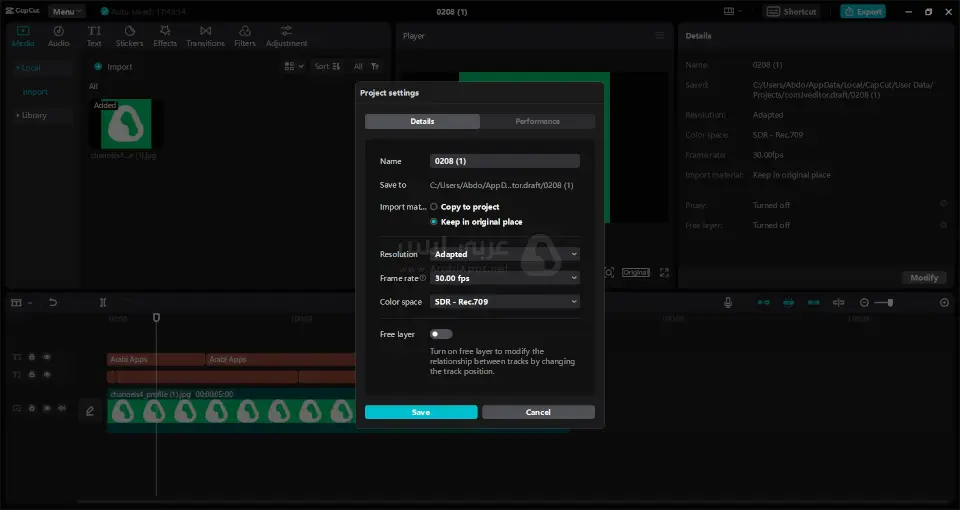Switch to the Performance tab
Image resolution: width=960 pixels, height=510 pixels.
[x=537, y=121]
